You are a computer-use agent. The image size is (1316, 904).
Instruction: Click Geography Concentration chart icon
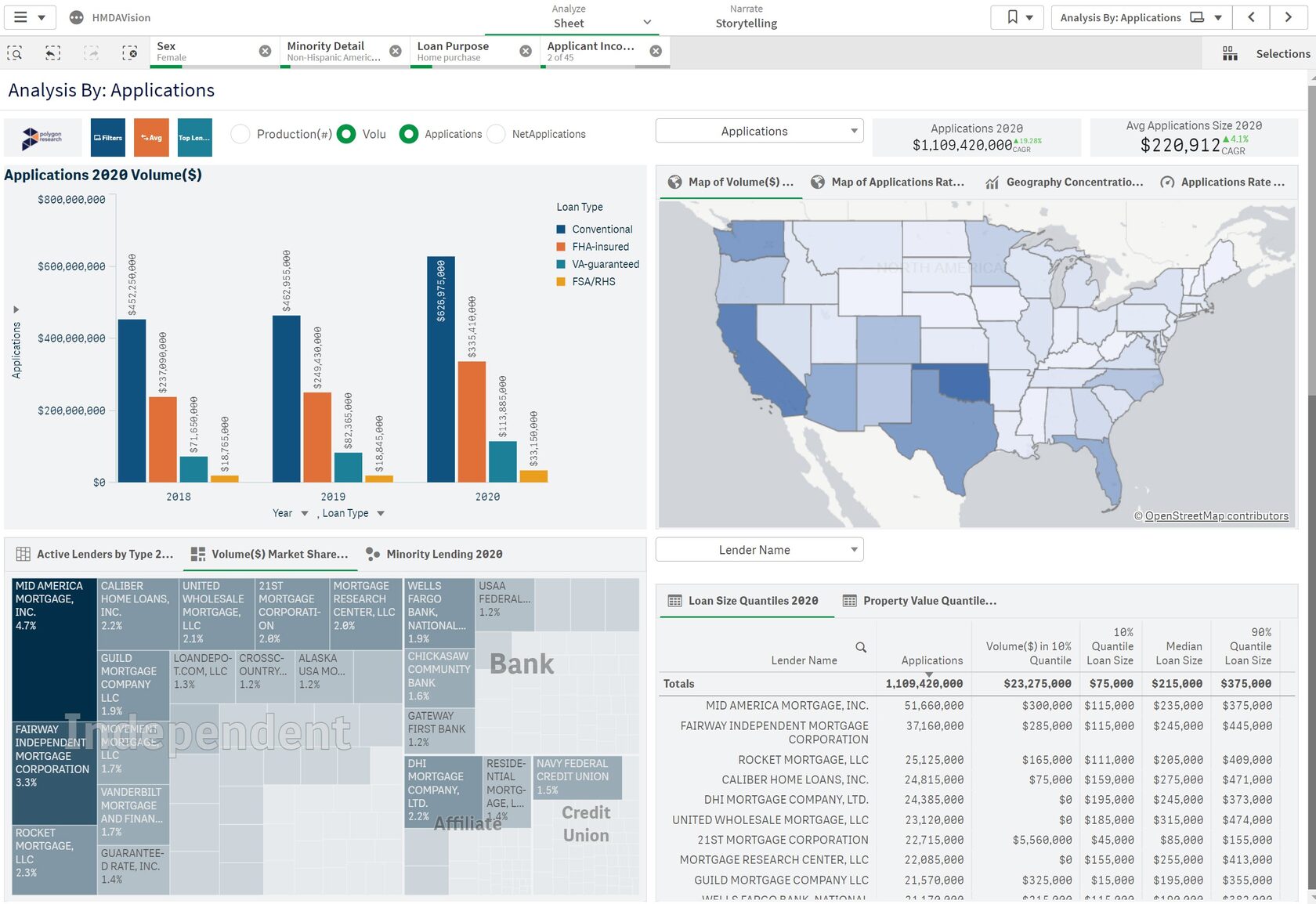click(992, 183)
